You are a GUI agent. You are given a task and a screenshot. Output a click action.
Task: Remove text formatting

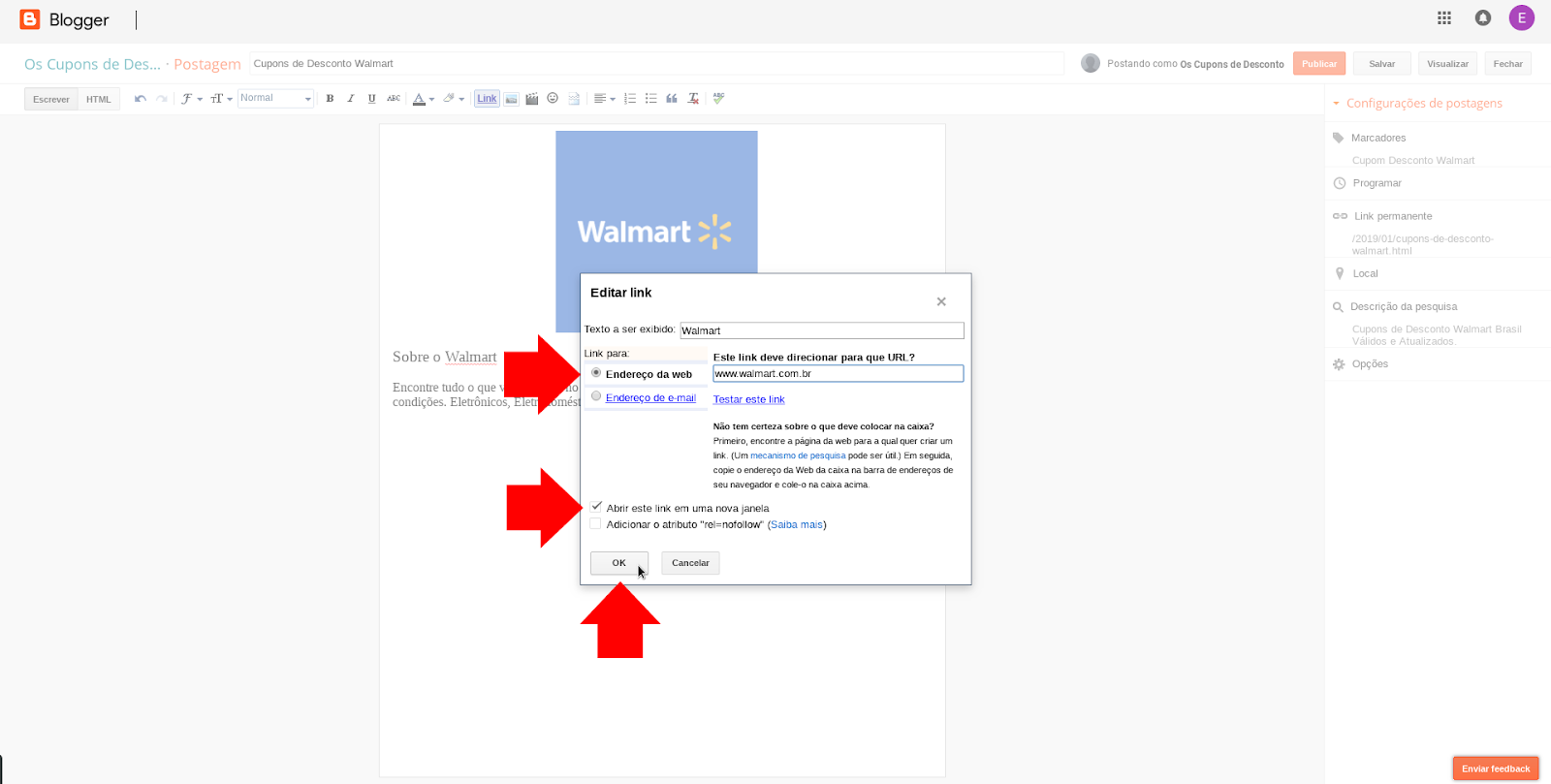693,99
